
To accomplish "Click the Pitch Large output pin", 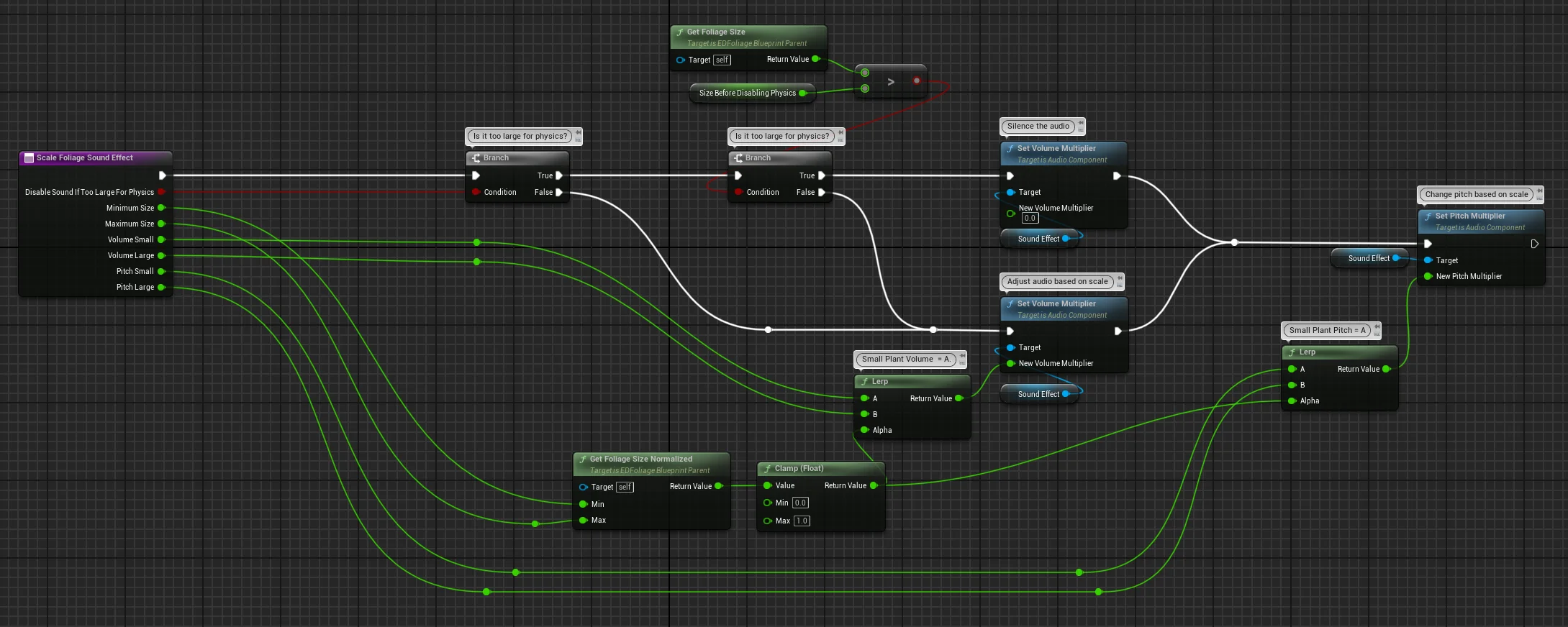I will [161, 288].
